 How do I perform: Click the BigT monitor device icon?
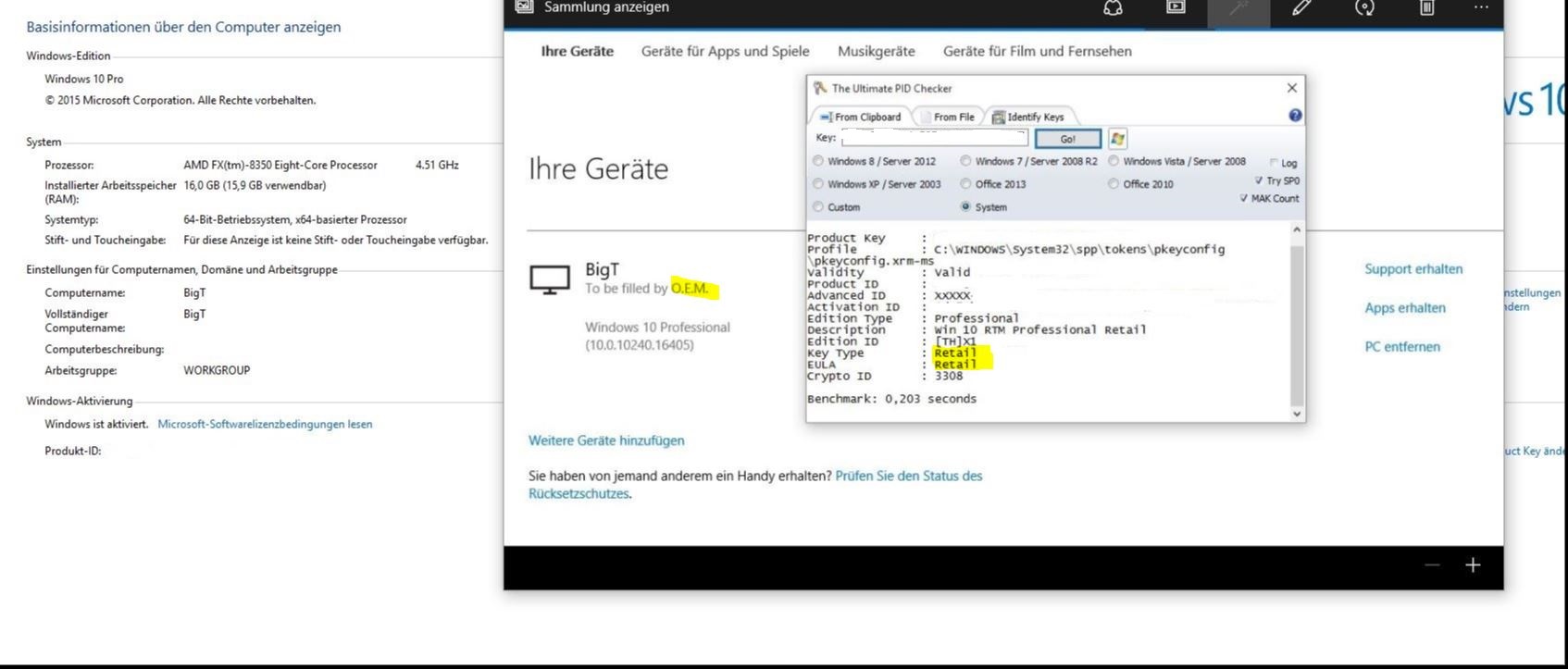coord(549,279)
